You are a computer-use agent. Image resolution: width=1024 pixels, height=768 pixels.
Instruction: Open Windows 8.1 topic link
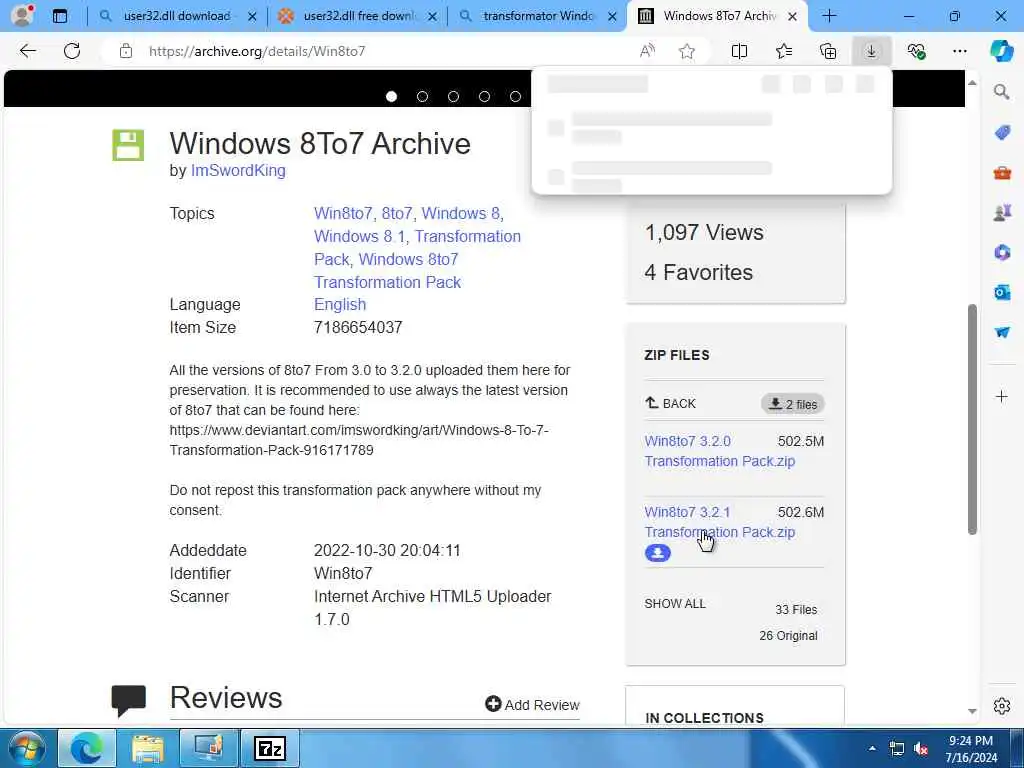(x=359, y=236)
